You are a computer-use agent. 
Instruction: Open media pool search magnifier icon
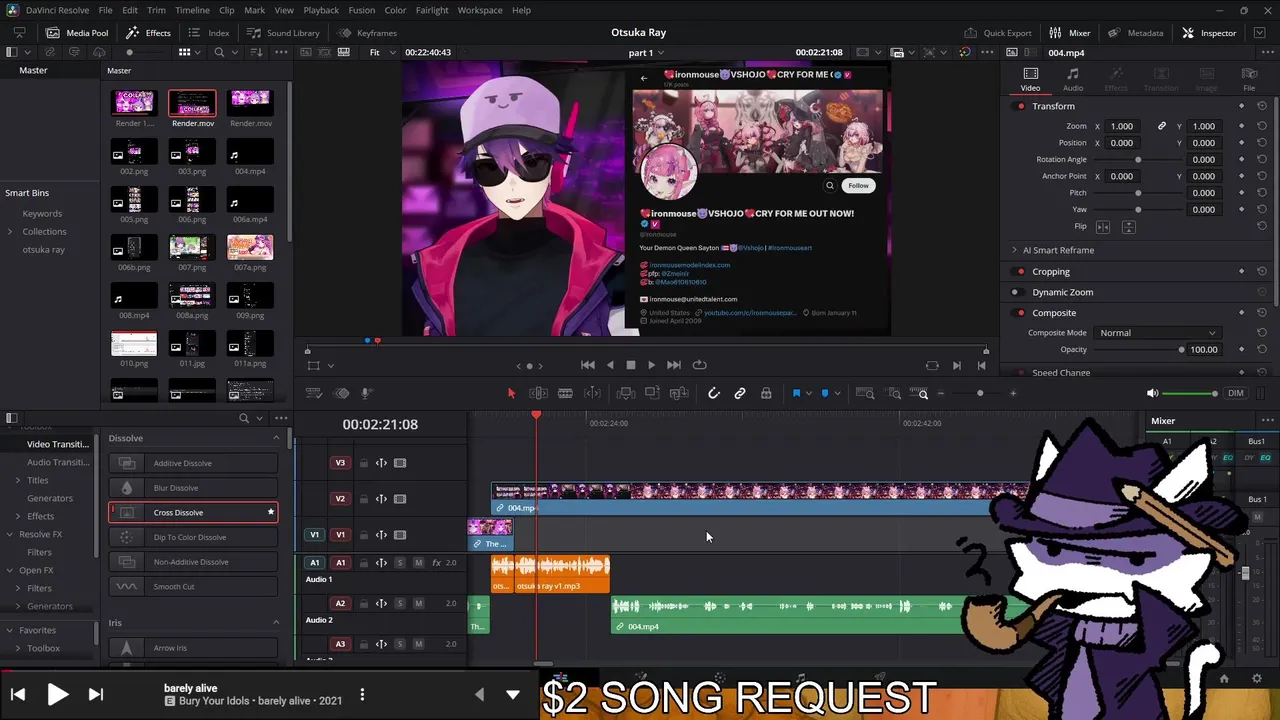[221, 52]
